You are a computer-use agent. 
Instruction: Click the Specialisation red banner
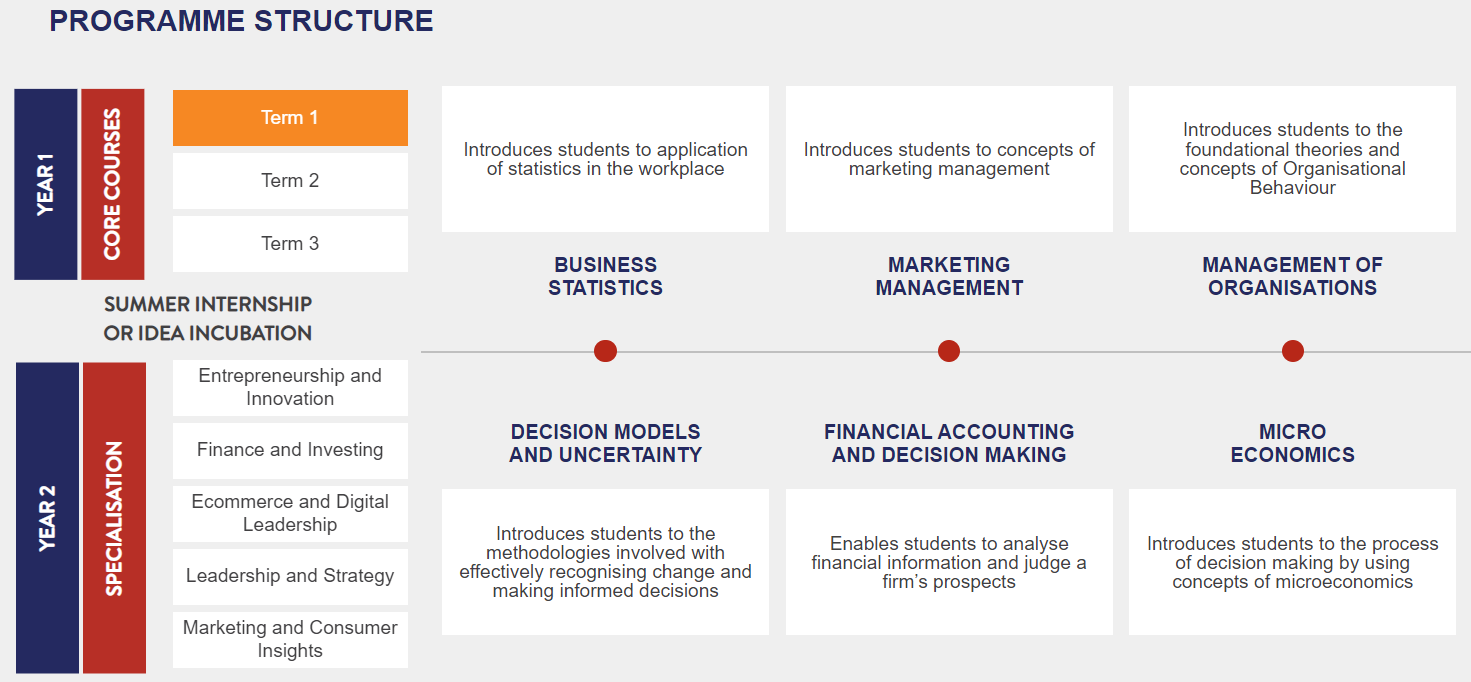click(114, 518)
